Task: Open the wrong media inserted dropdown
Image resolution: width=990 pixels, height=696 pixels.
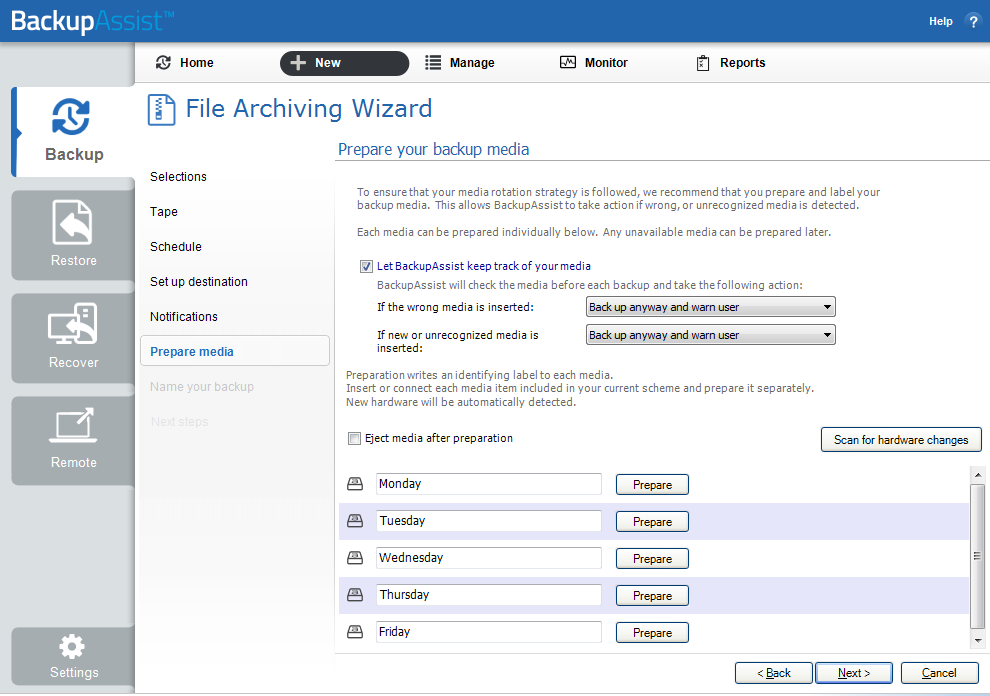Action: (x=710, y=307)
